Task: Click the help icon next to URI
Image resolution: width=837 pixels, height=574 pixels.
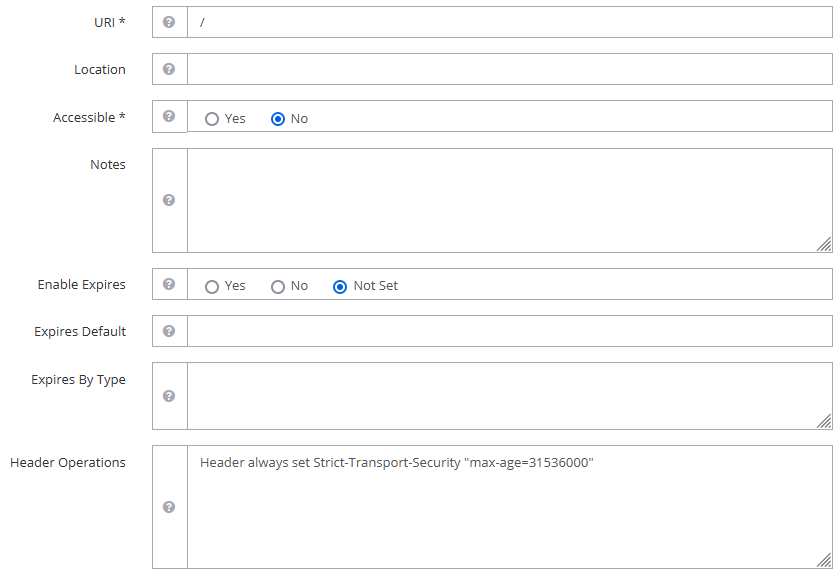Action: point(169,22)
